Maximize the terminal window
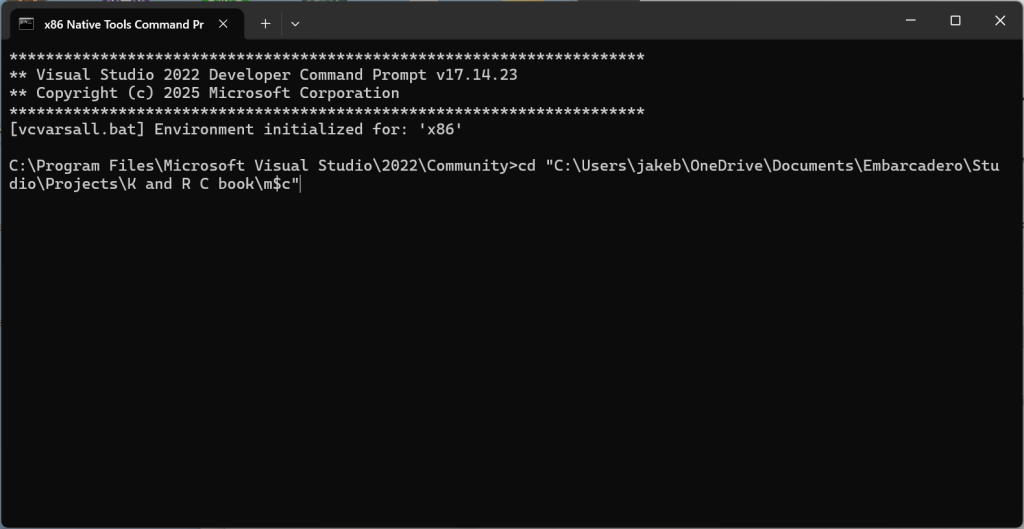 coord(955,20)
